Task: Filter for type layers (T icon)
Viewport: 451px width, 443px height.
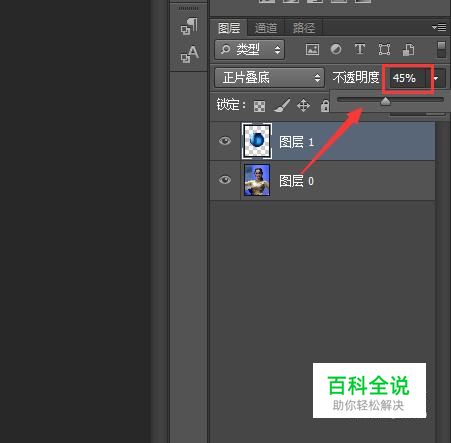Action: coord(360,49)
